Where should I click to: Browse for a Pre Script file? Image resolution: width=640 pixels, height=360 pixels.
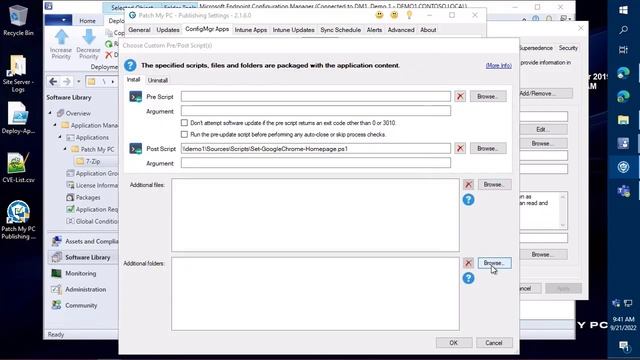click(x=488, y=96)
